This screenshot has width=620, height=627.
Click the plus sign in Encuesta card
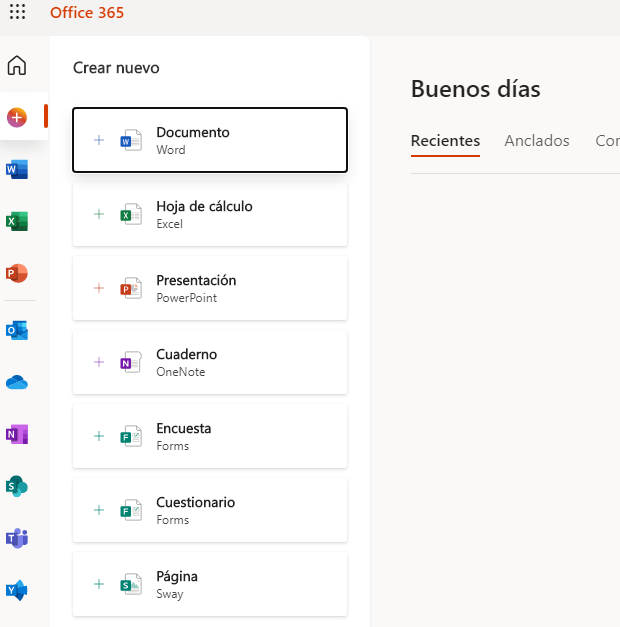pyautogui.click(x=99, y=436)
